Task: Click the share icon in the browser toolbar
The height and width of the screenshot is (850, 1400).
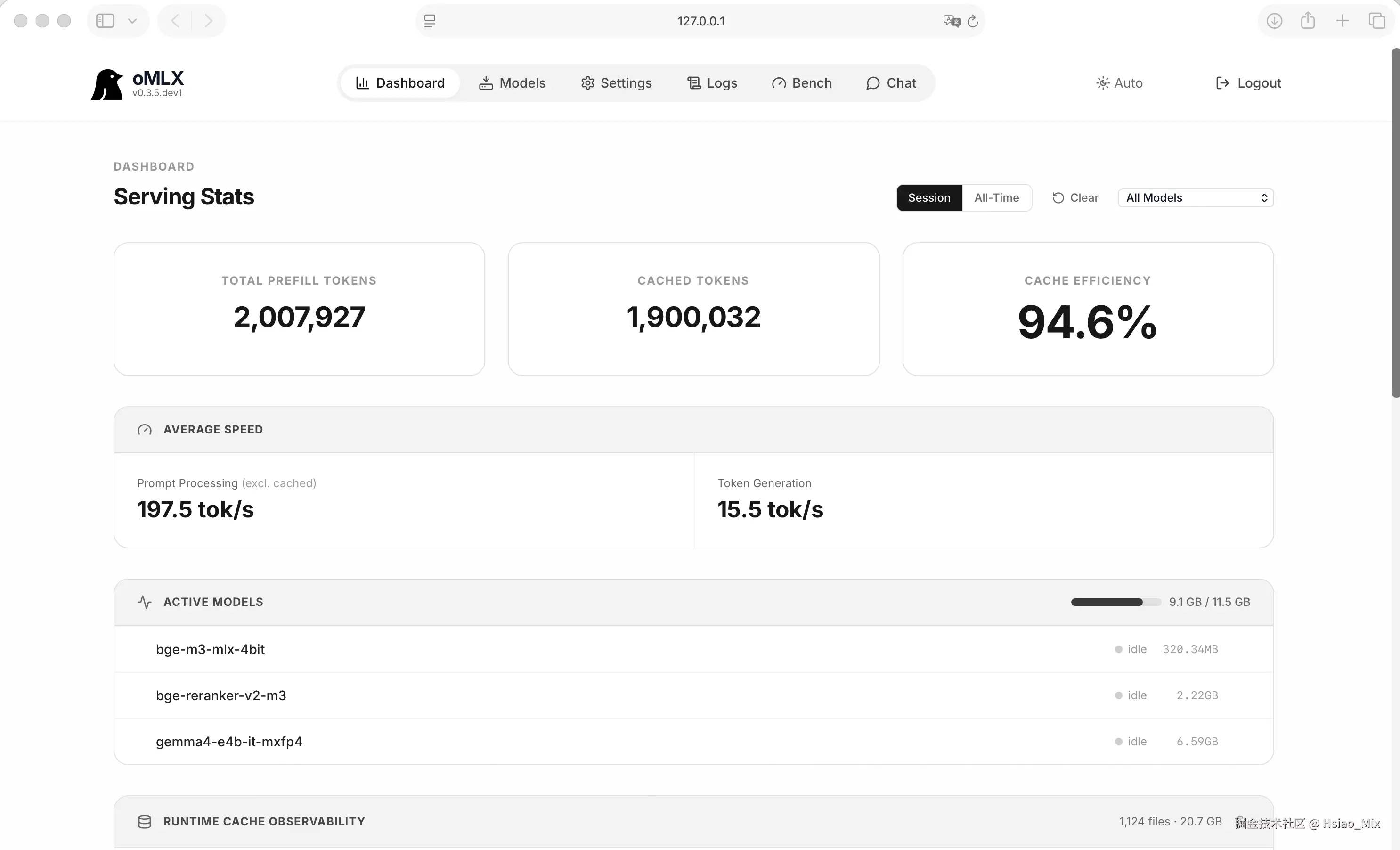Action: click(1308, 21)
